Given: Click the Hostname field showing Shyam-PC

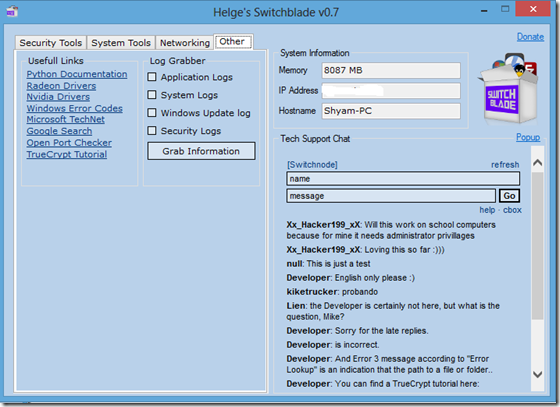Looking at the screenshot, I should point(391,111).
